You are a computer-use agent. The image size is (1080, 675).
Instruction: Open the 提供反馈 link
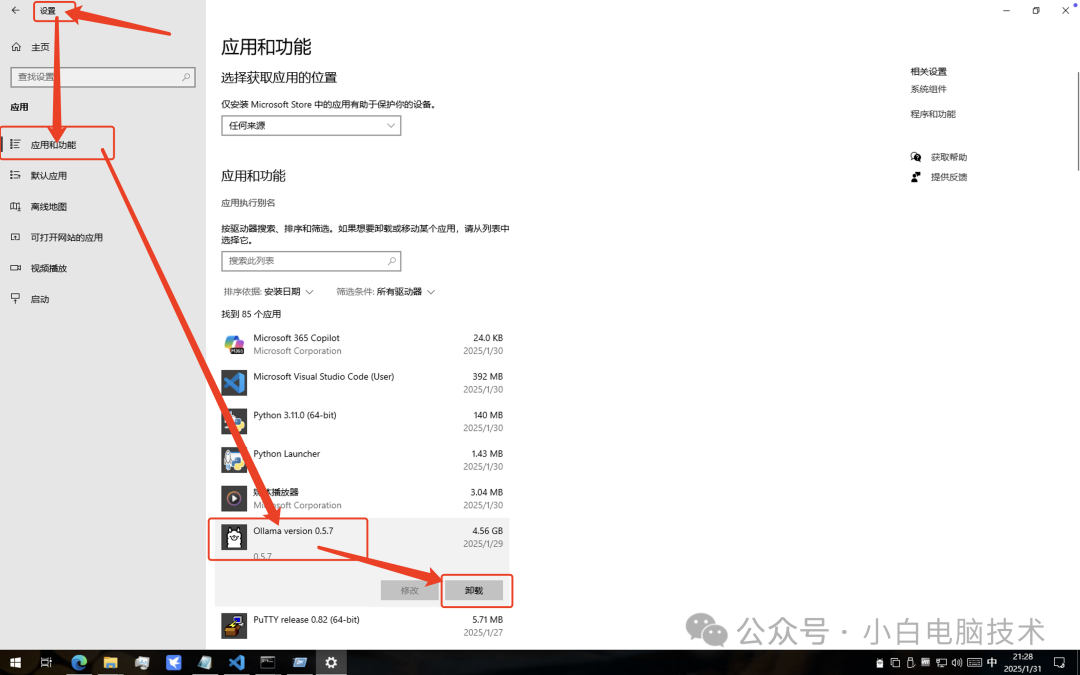tap(949, 177)
